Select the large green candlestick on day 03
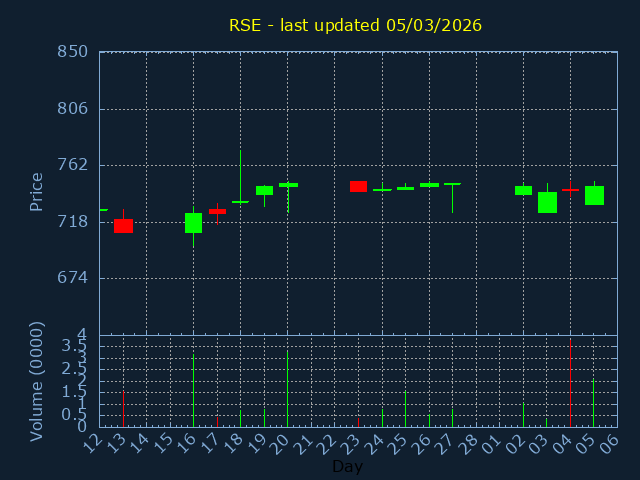The width and height of the screenshot is (640, 480). pyautogui.click(x=547, y=202)
